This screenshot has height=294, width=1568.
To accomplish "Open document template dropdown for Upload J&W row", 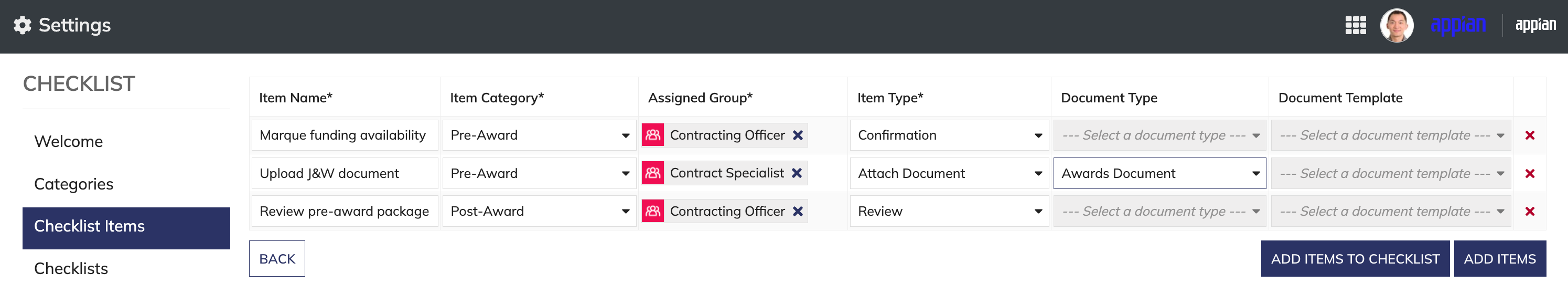I will coord(1391,173).
